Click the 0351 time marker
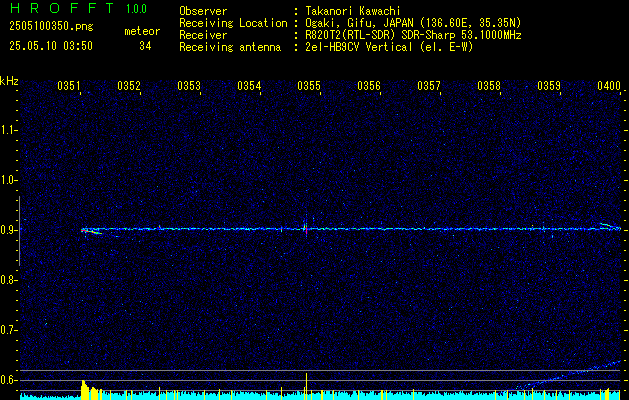Viewport: 629px width, 400px height. pyautogui.click(x=69, y=86)
